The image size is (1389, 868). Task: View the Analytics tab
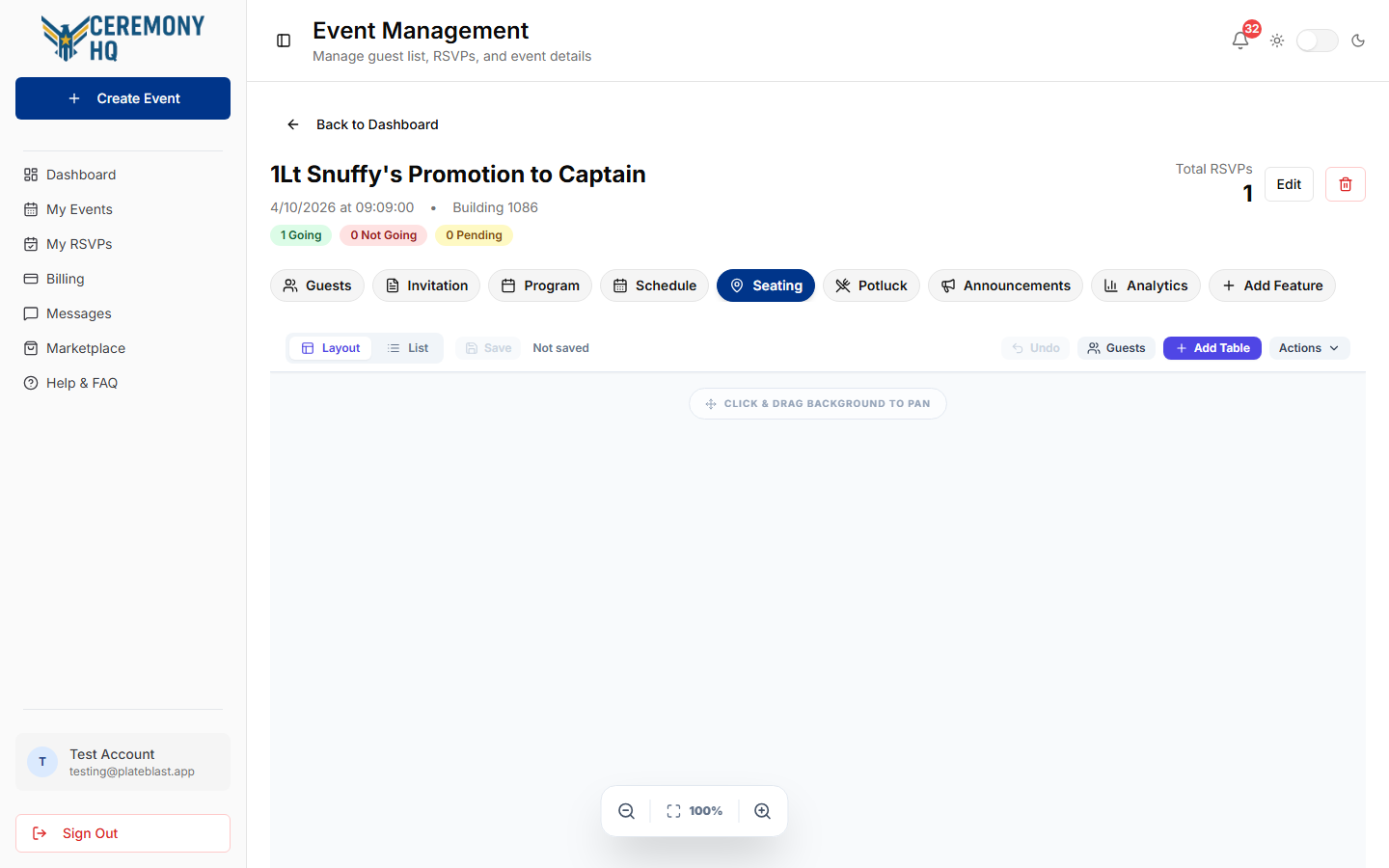[x=1146, y=285]
